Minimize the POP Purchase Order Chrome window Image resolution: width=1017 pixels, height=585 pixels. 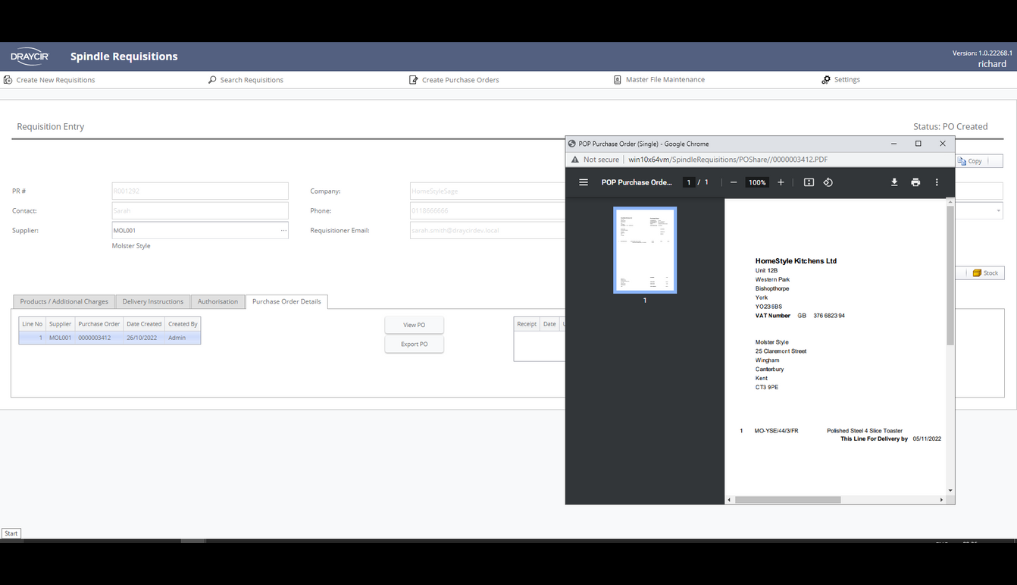(x=893, y=143)
